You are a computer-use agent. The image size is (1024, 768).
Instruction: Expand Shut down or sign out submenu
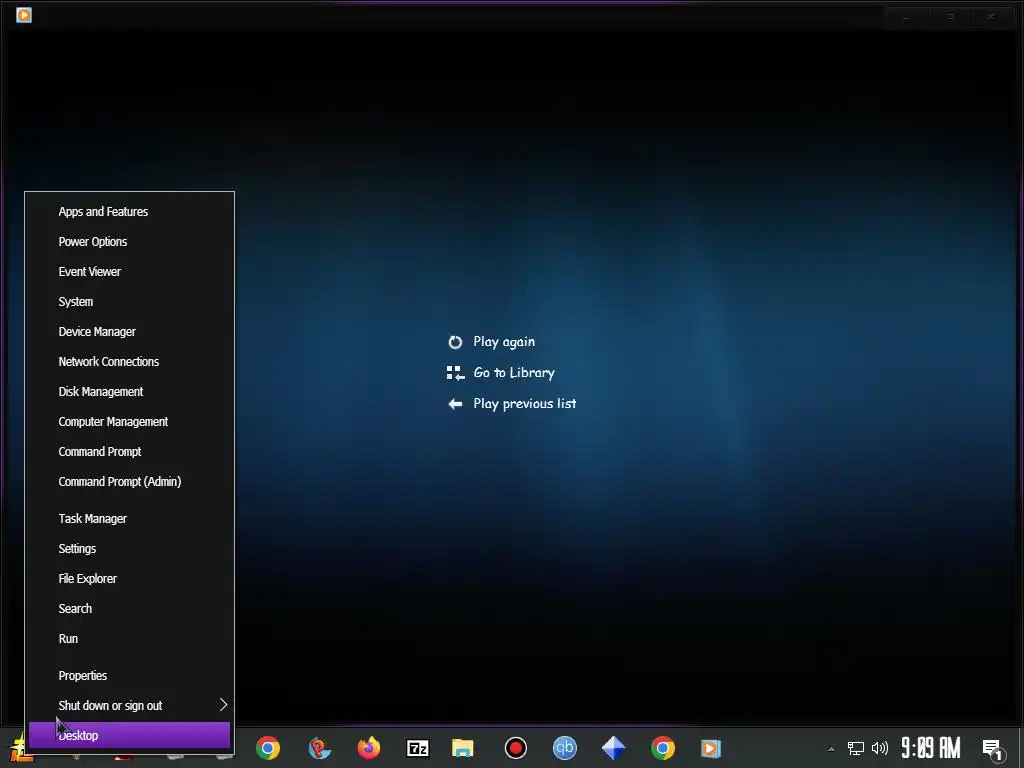129,705
